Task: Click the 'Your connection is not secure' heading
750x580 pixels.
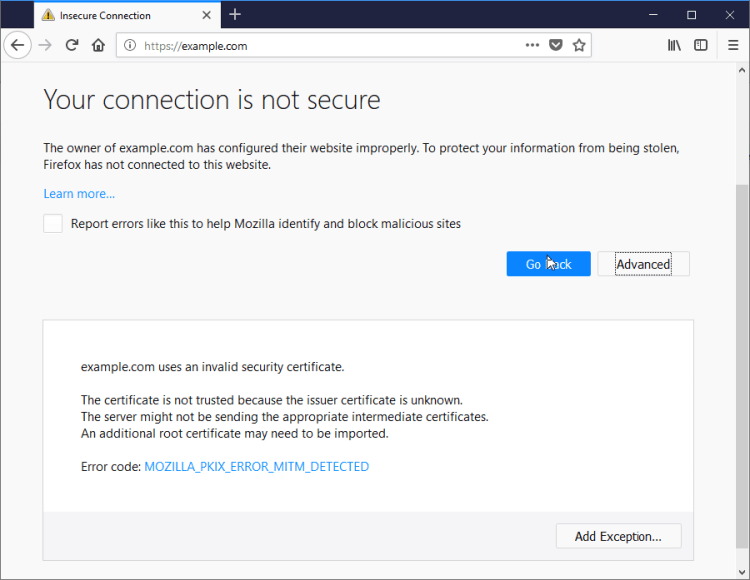Action: click(x=212, y=100)
